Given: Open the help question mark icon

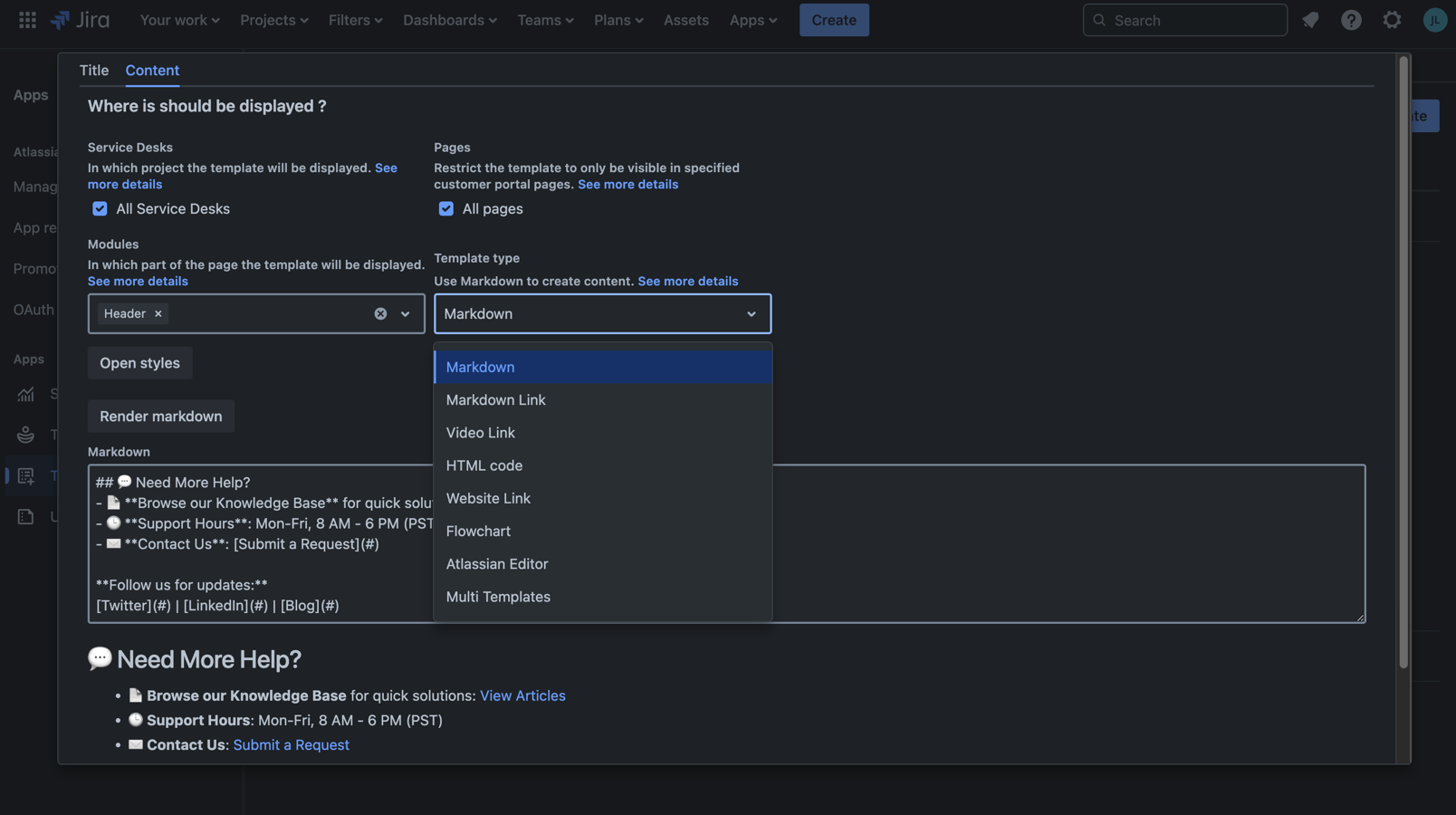Looking at the screenshot, I should pyautogui.click(x=1351, y=20).
